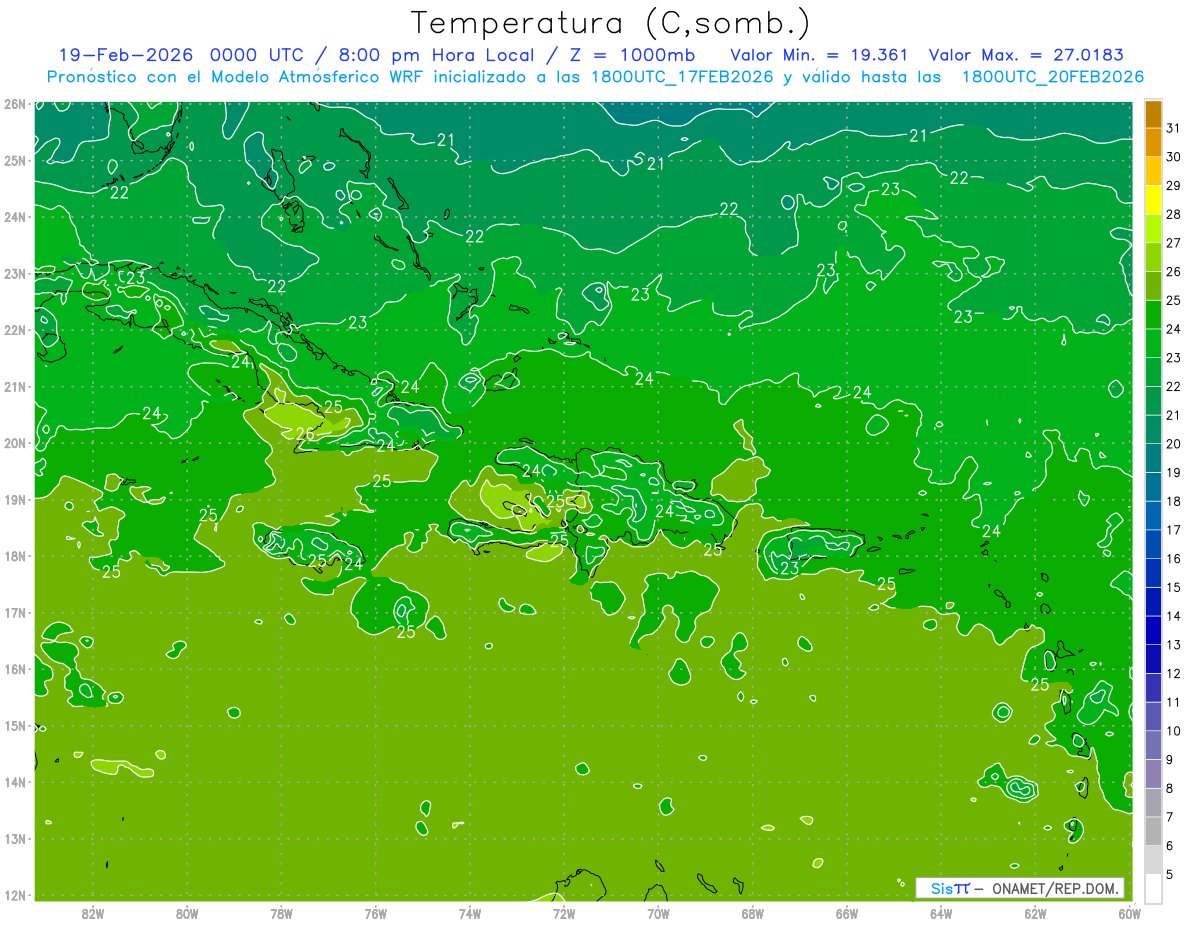Click the yellow color bar segment above 28

point(1153,200)
